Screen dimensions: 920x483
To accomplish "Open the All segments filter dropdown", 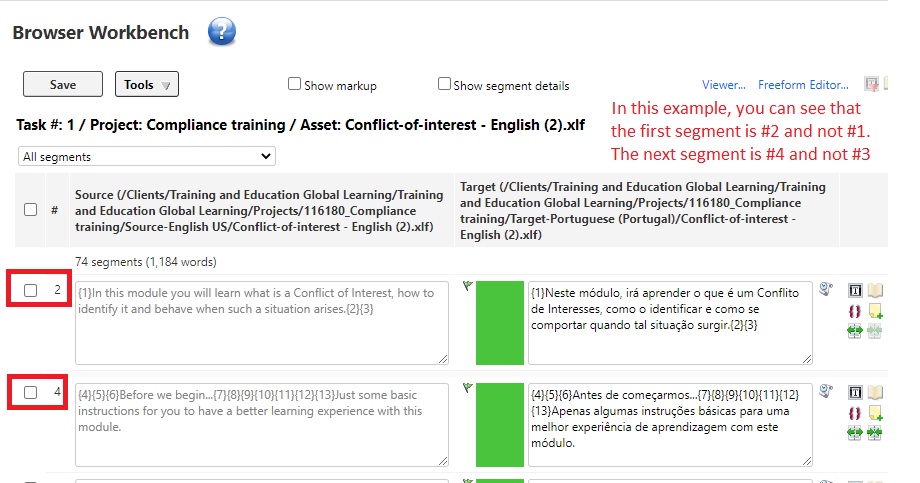I will (x=147, y=156).
